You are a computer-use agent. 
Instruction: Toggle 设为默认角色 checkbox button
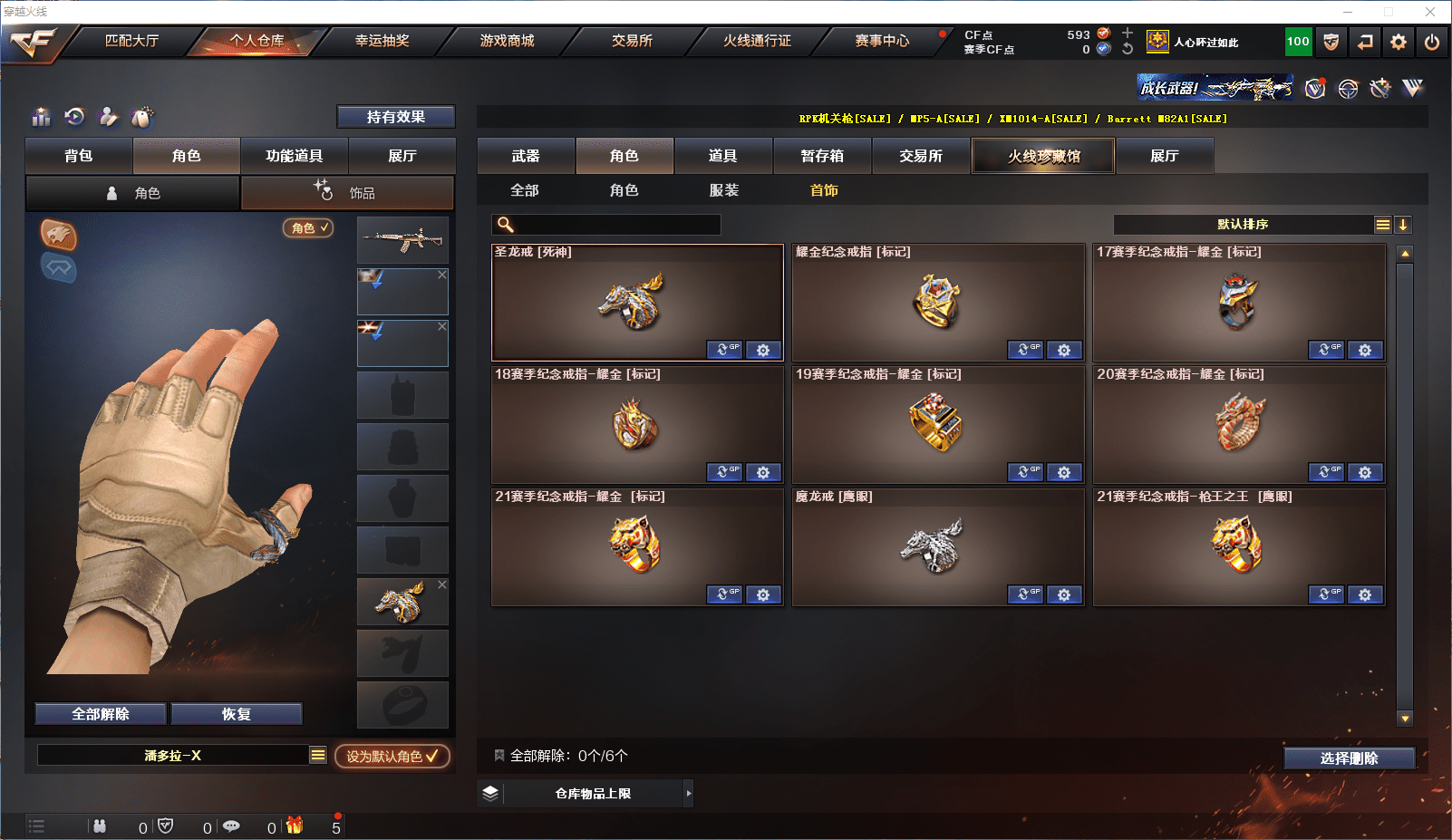tap(392, 756)
